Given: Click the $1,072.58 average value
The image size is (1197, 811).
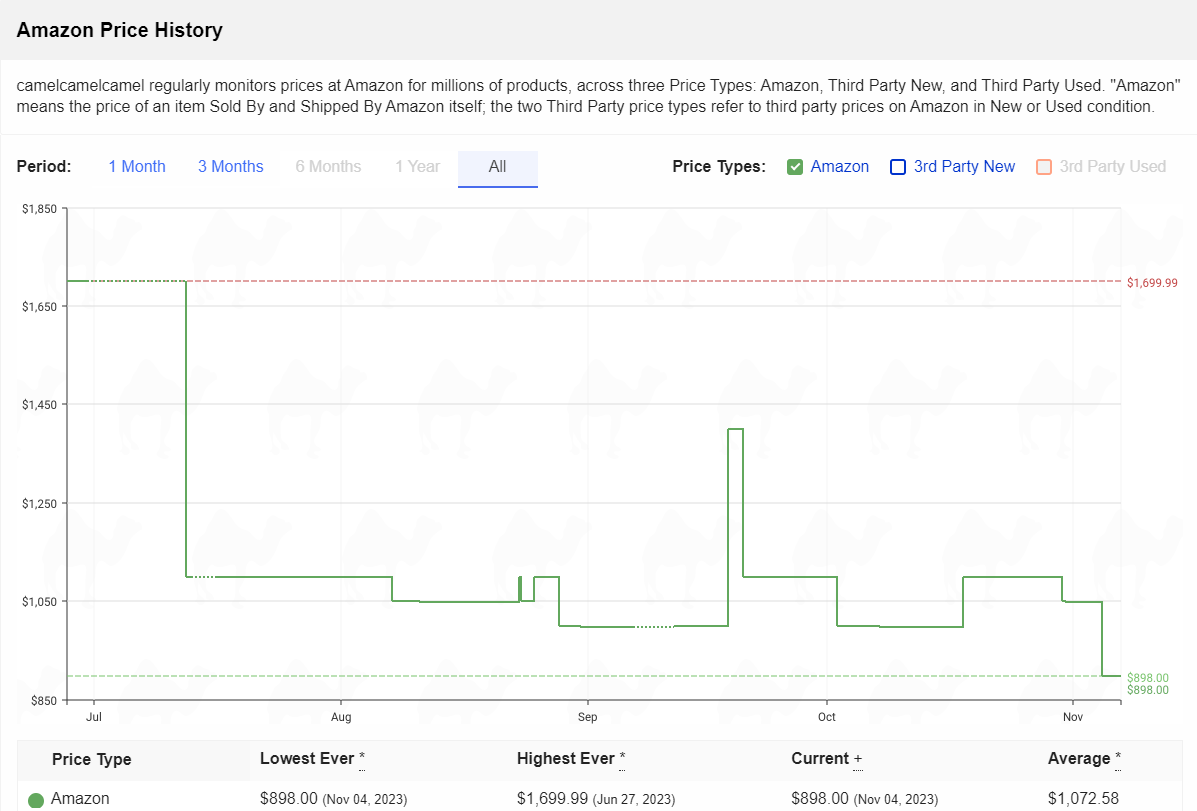Looking at the screenshot, I should pyautogui.click(x=1083, y=799).
